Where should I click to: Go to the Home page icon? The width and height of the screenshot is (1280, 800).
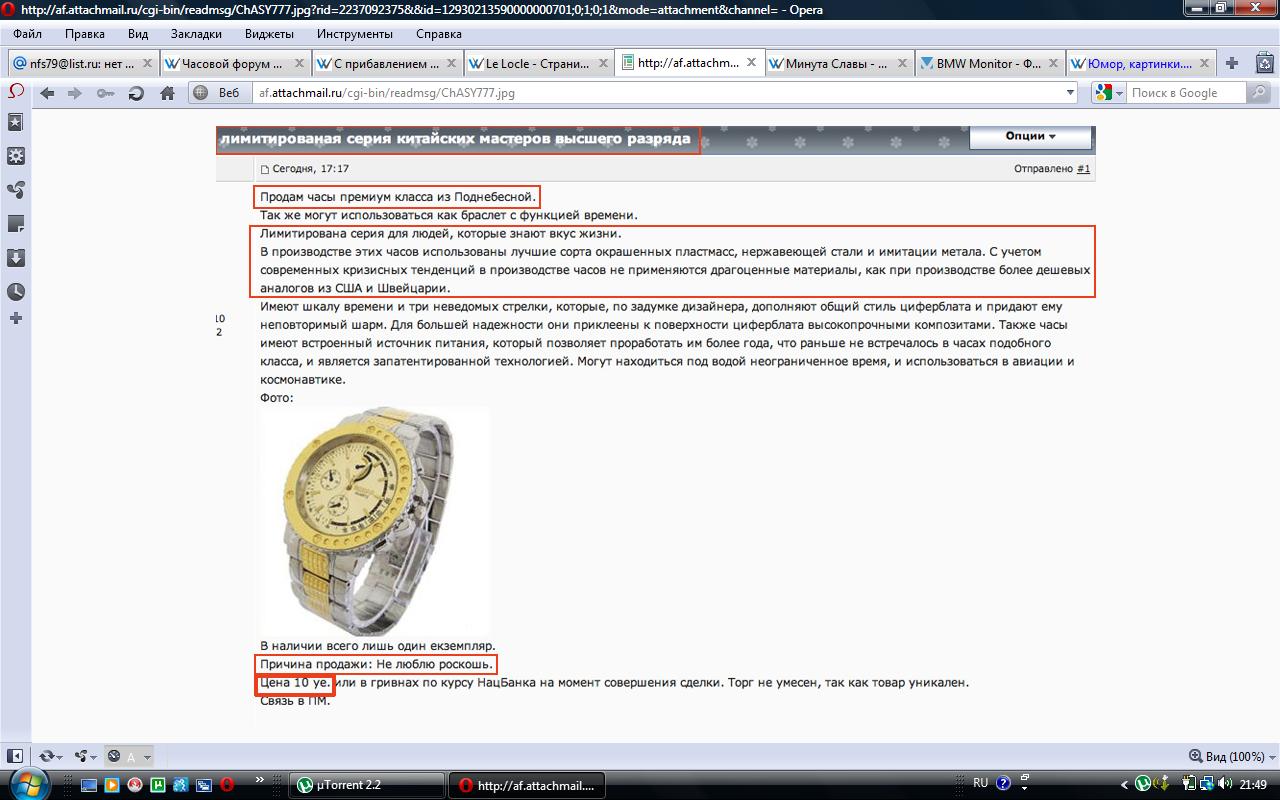tap(167, 93)
